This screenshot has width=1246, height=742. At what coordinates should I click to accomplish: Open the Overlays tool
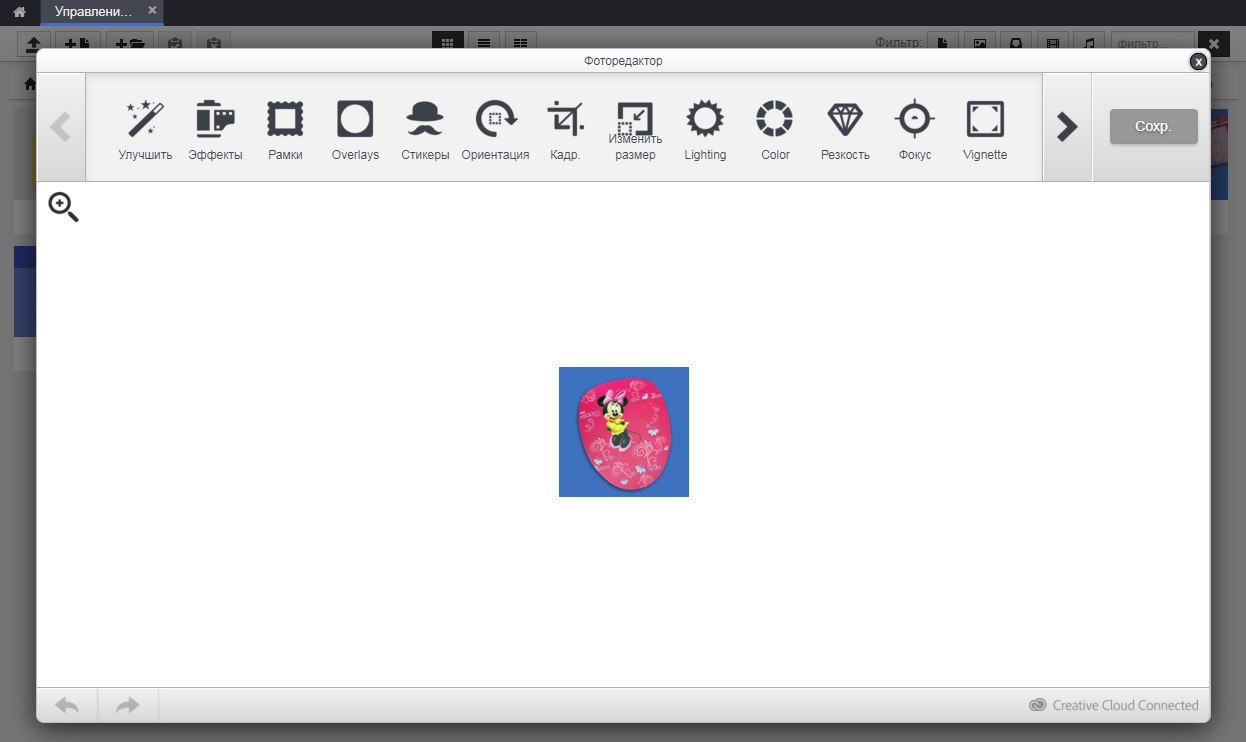355,130
